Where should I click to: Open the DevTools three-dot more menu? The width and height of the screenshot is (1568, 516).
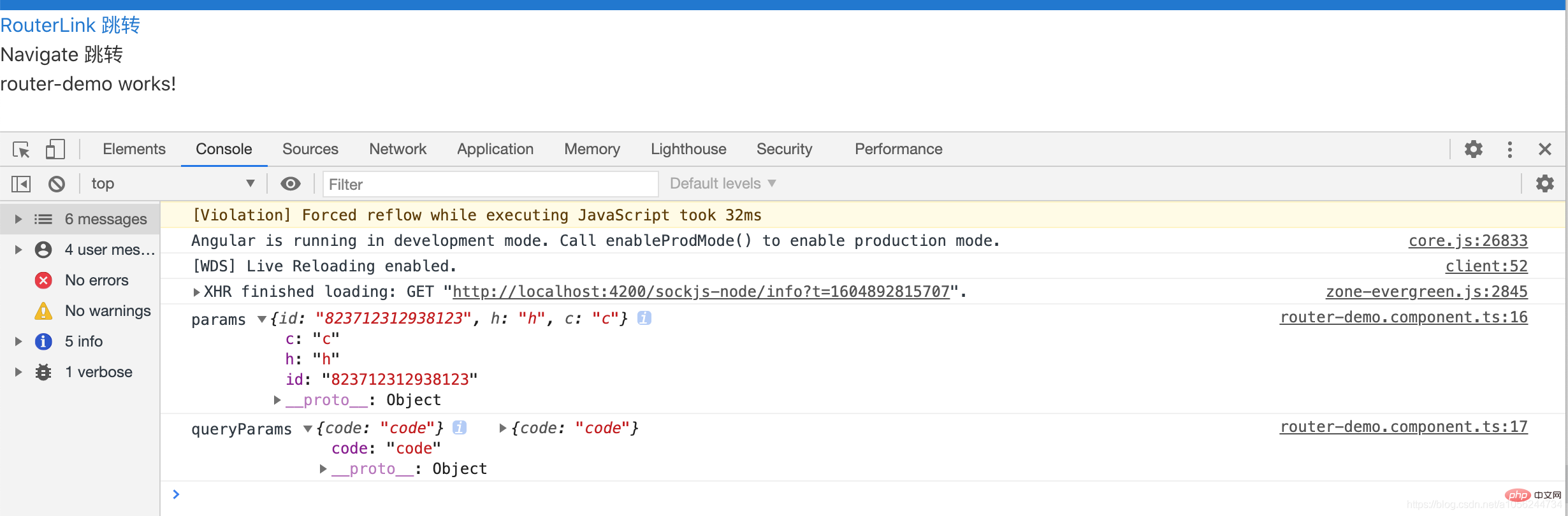pos(1509,150)
